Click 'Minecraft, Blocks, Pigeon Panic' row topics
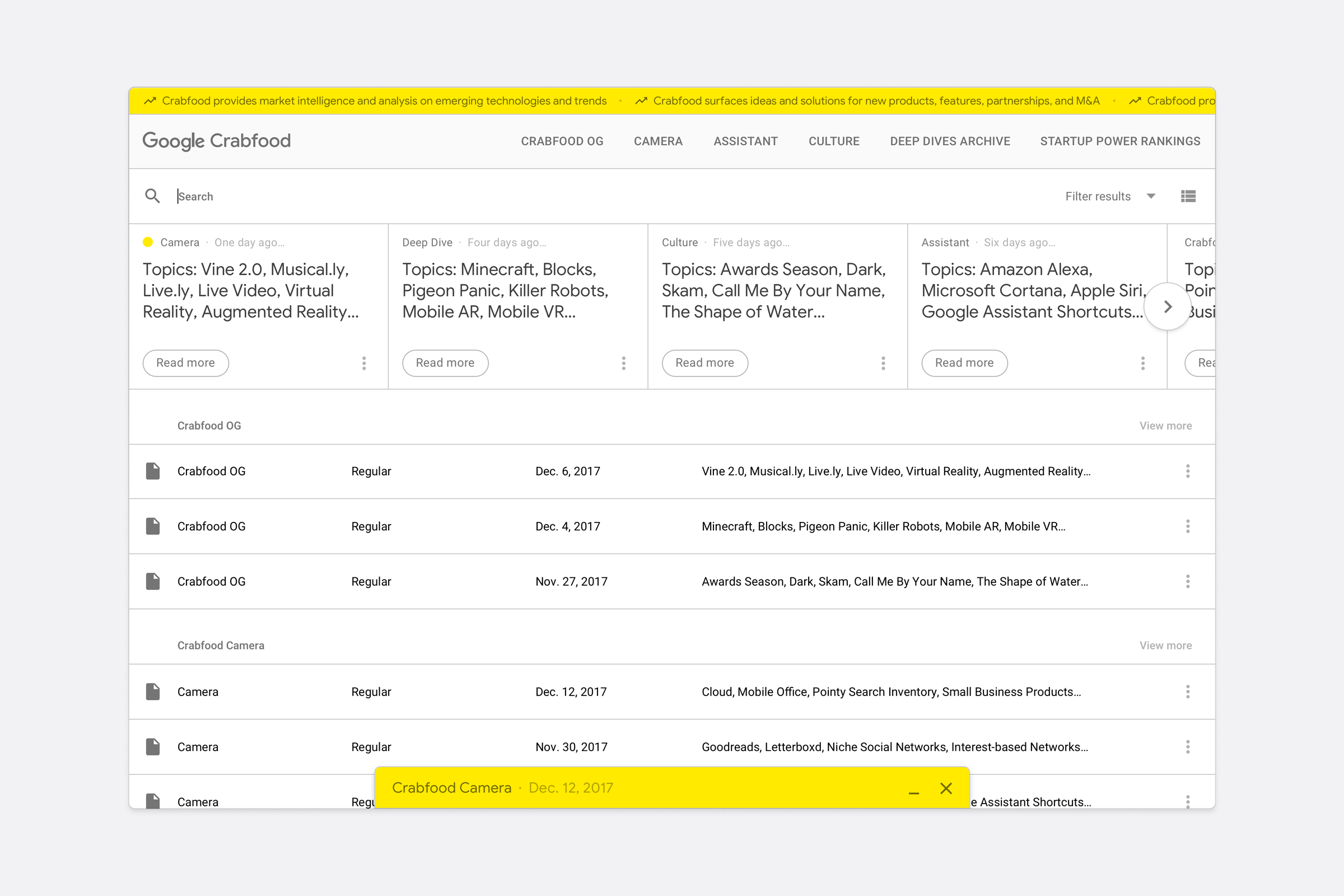Viewport: 1344px width, 896px height. [x=884, y=526]
